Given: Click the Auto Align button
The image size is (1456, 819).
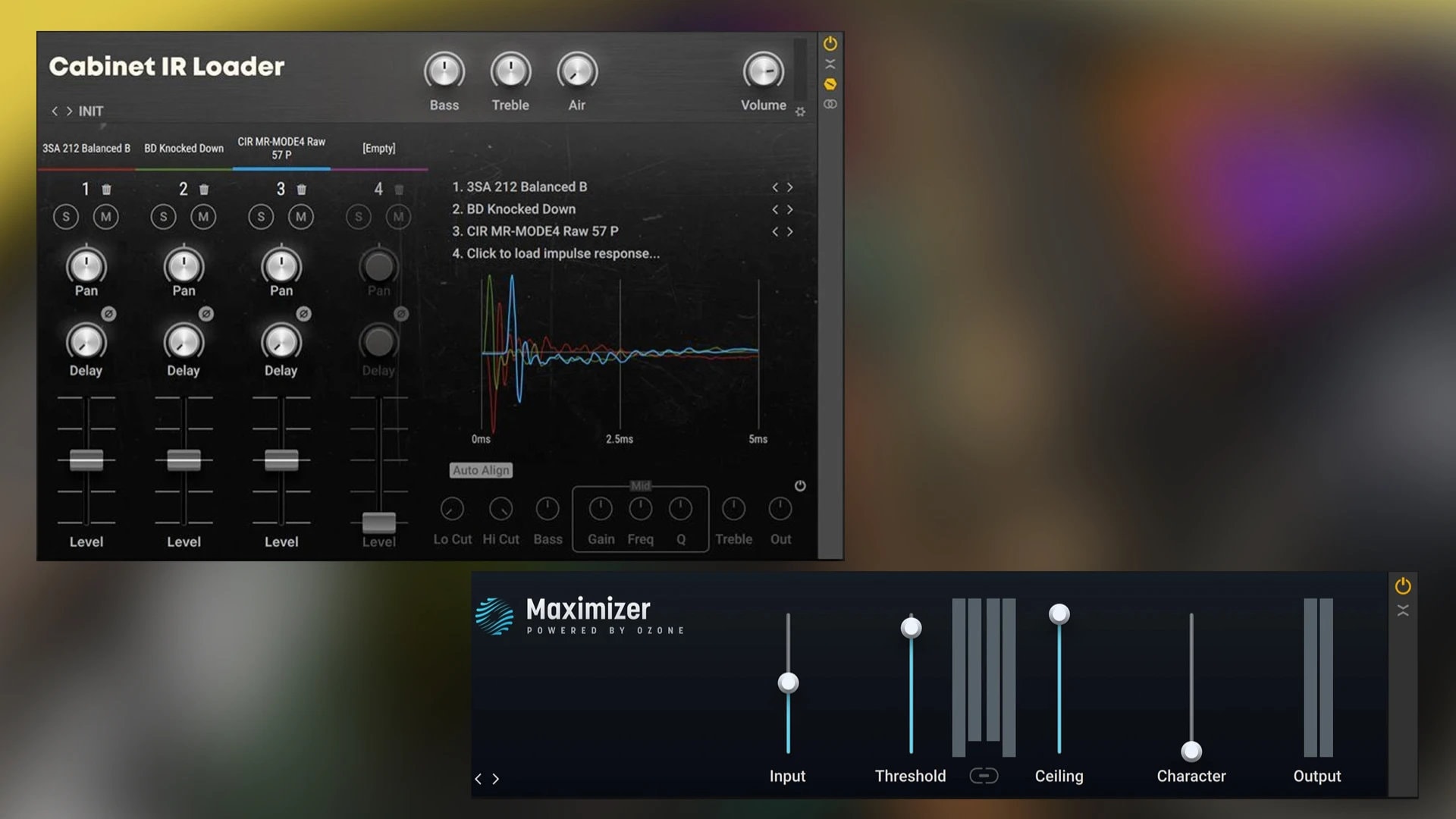Looking at the screenshot, I should (x=481, y=470).
